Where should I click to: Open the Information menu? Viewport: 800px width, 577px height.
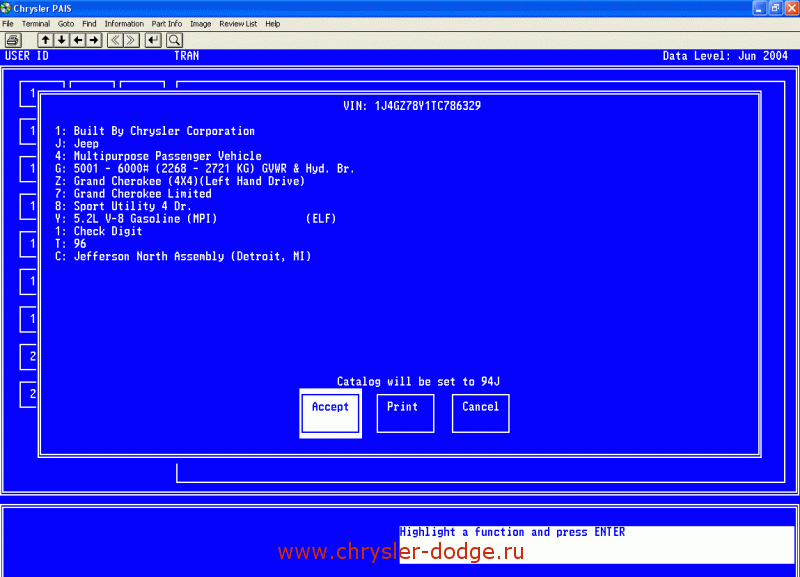[x=124, y=23]
